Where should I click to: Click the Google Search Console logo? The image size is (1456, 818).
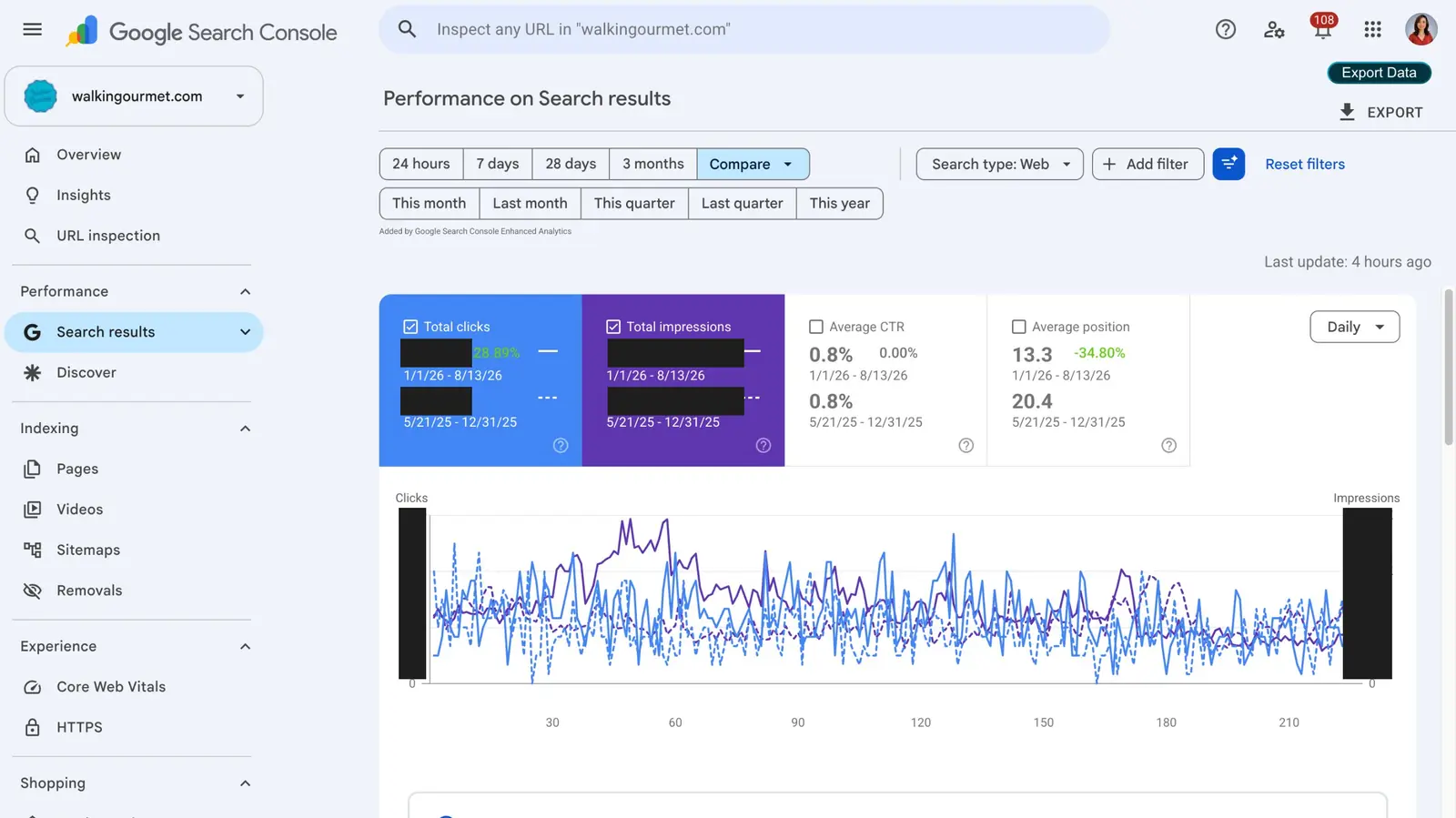point(201,32)
